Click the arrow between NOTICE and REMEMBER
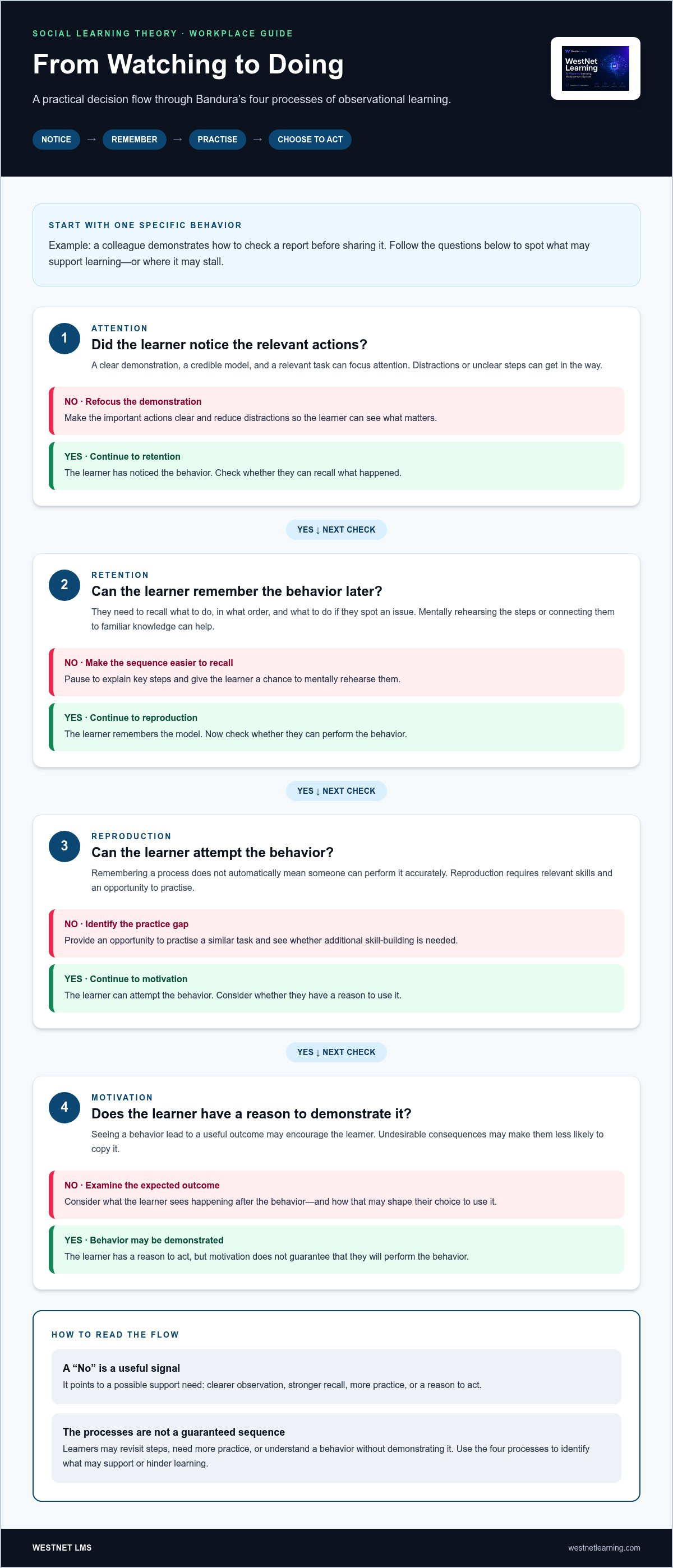 click(x=91, y=140)
